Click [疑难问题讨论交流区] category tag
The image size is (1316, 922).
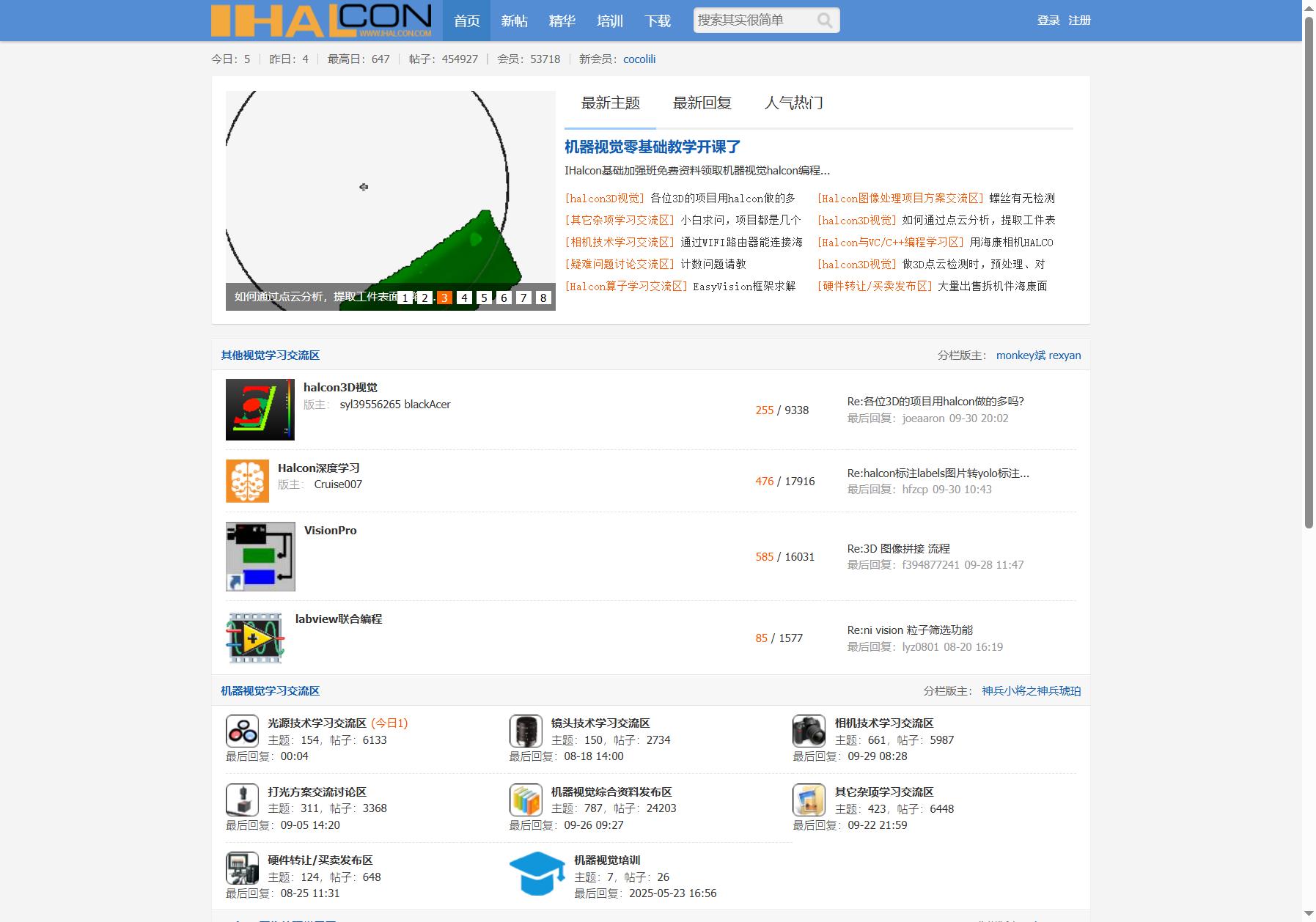(620, 264)
